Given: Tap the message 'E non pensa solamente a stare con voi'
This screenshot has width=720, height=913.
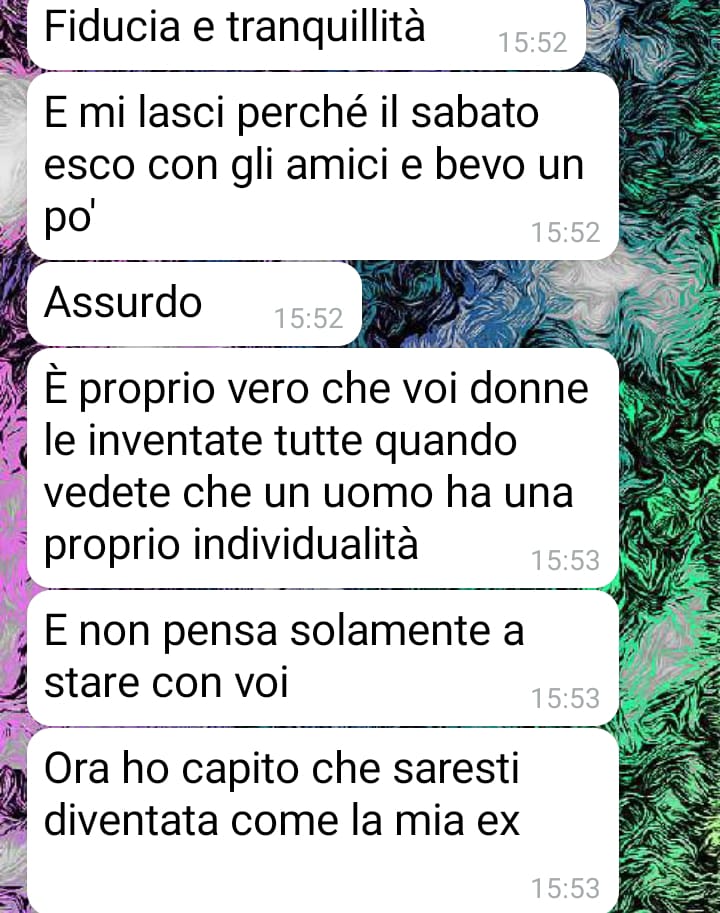Looking at the screenshot, I should click(322, 659).
